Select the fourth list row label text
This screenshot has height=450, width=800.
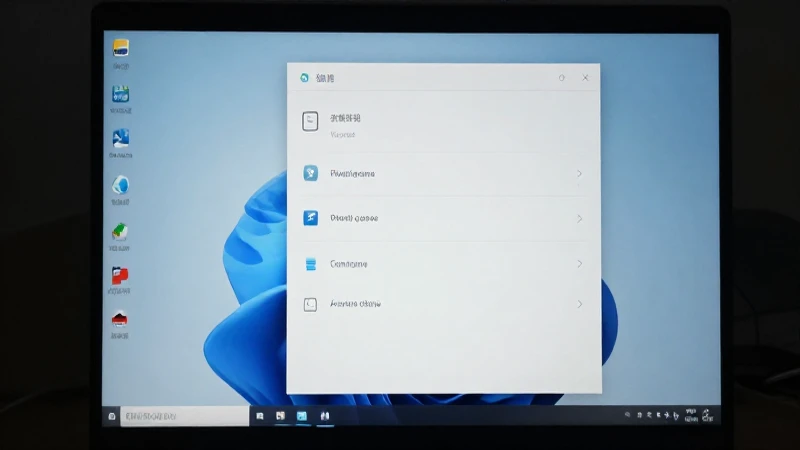pos(355,304)
